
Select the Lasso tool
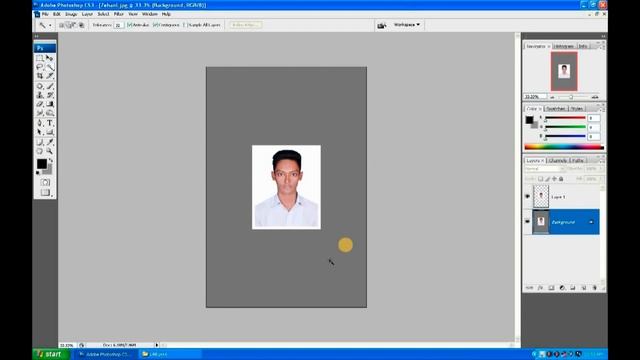click(x=40, y=67)
